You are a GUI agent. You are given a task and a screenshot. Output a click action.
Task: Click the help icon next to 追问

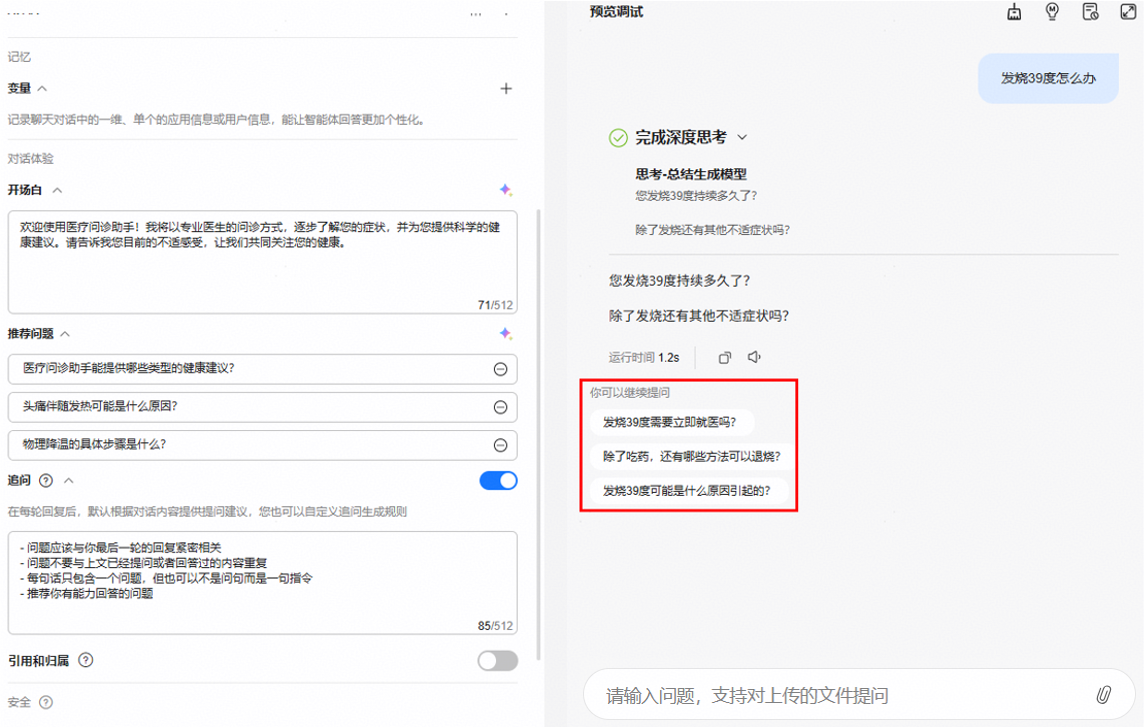pyautogui.click(x=46, y=480)
